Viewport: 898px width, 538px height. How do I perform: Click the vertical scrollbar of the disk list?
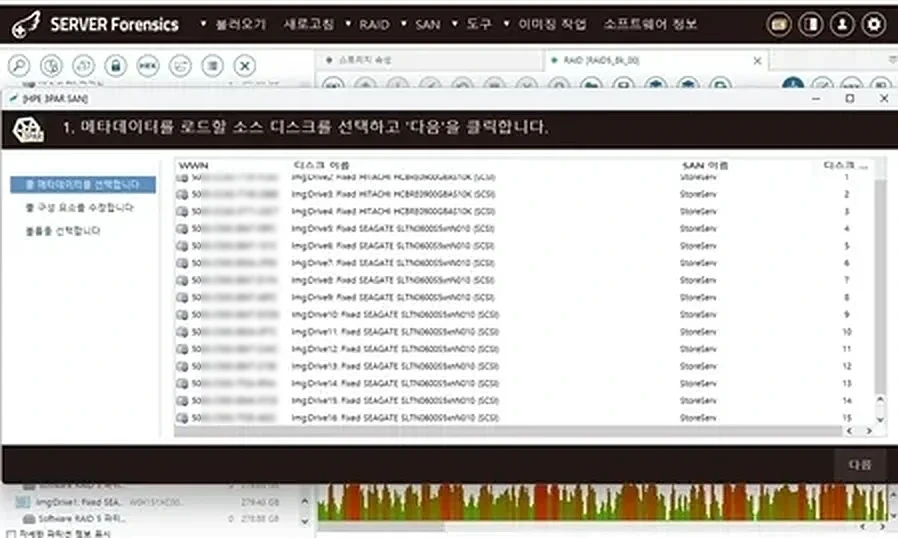(x=880, y=285)
